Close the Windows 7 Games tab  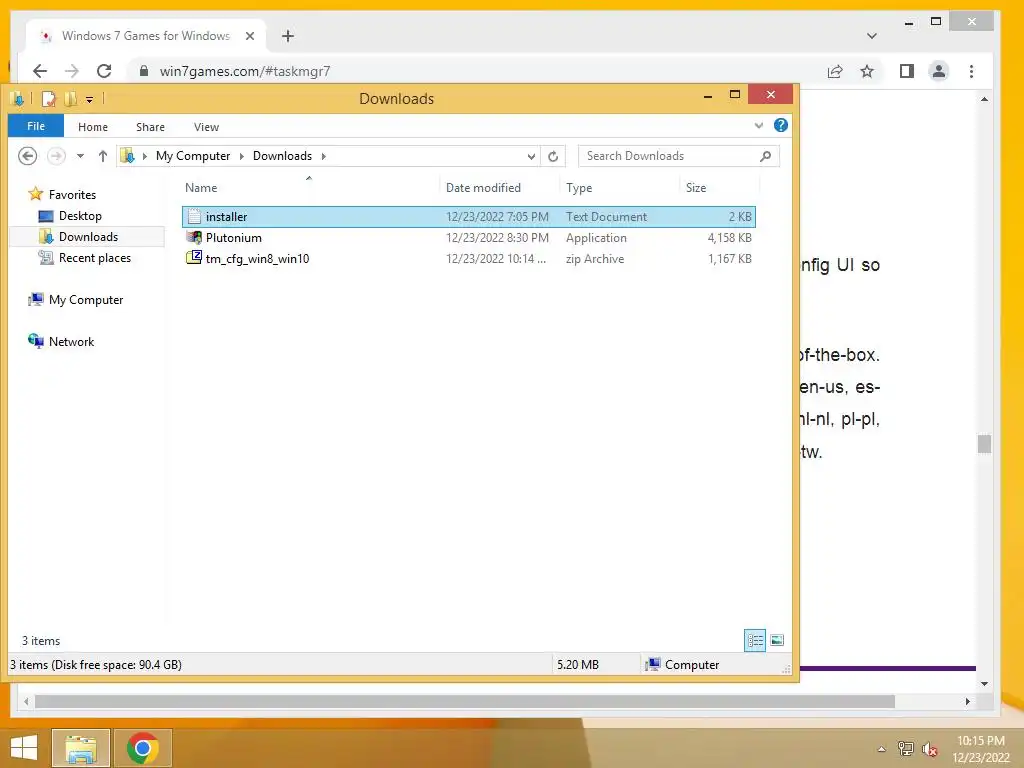(x=249, y=36)
